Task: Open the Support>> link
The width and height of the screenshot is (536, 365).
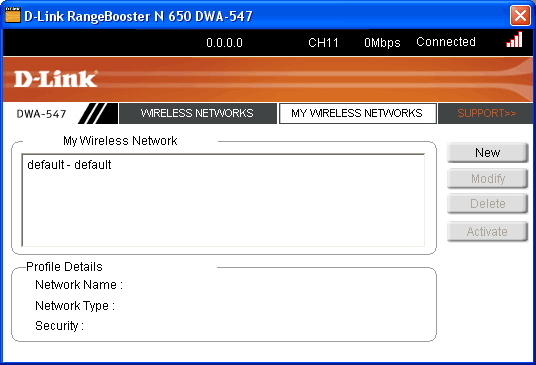Action: click(486, 113)
